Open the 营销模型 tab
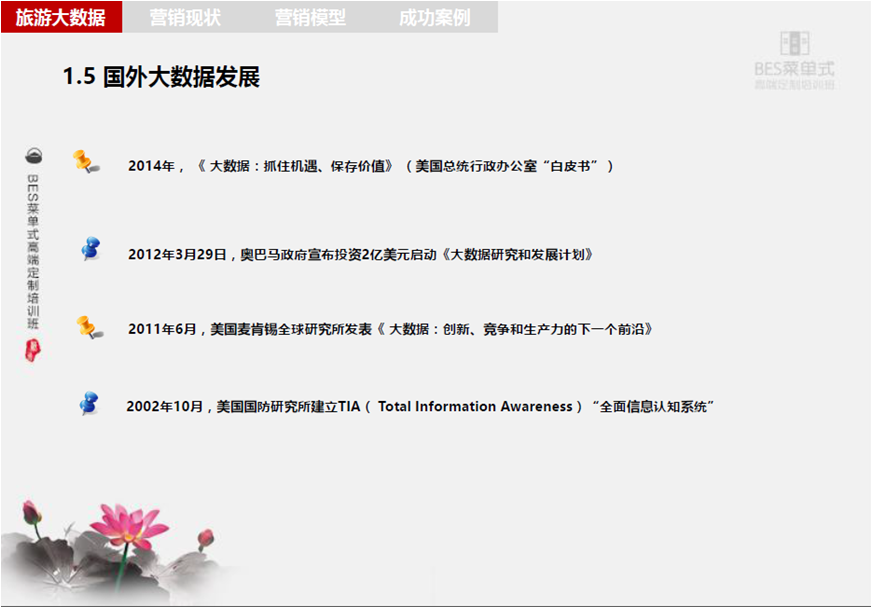 (x=308, y=17)
